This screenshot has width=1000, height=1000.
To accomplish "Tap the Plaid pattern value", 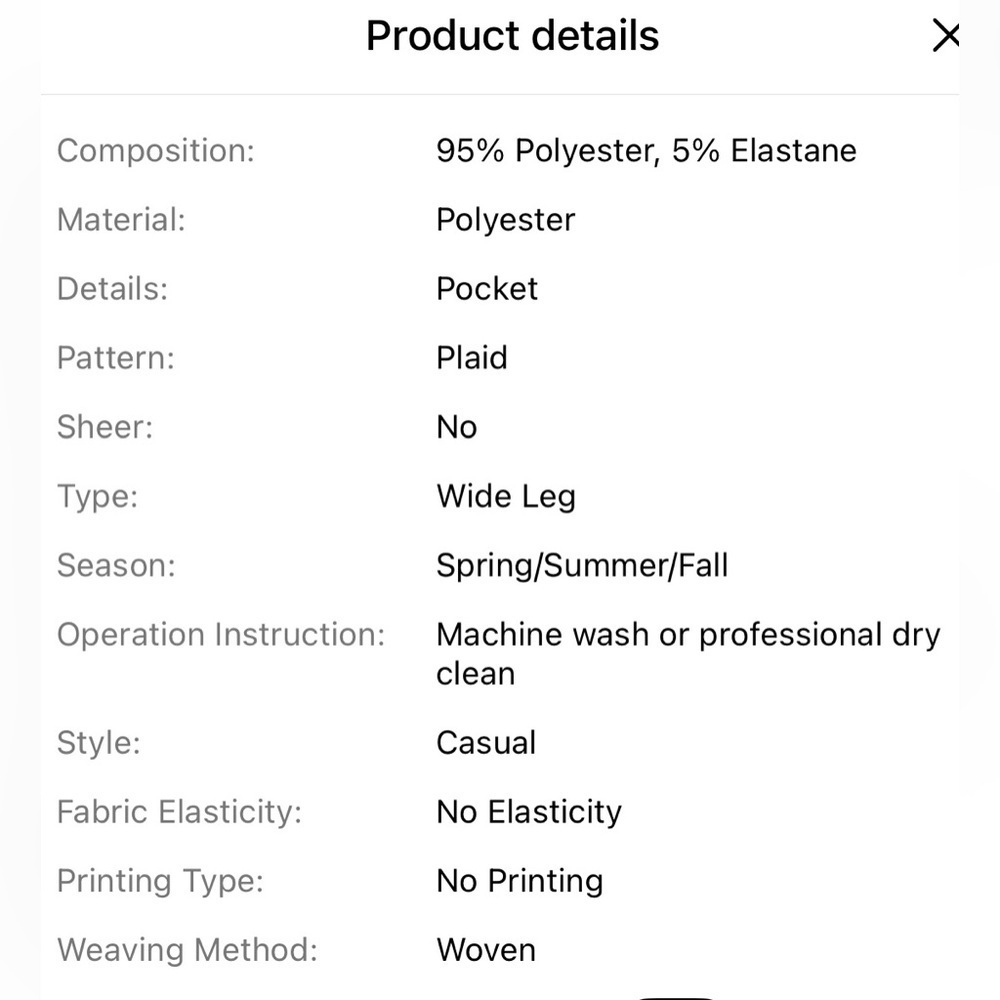I will 472,358.
